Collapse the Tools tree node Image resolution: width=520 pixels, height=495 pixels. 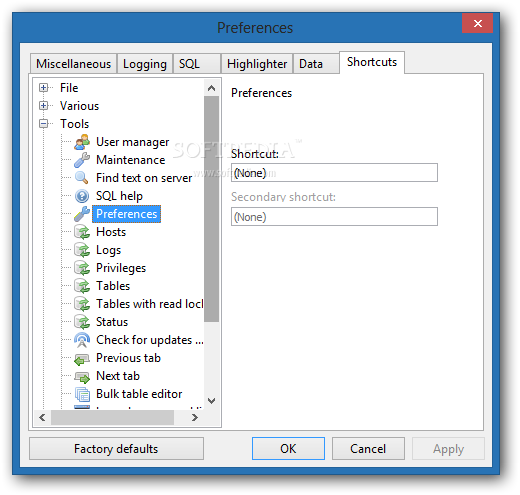(43, 124)
